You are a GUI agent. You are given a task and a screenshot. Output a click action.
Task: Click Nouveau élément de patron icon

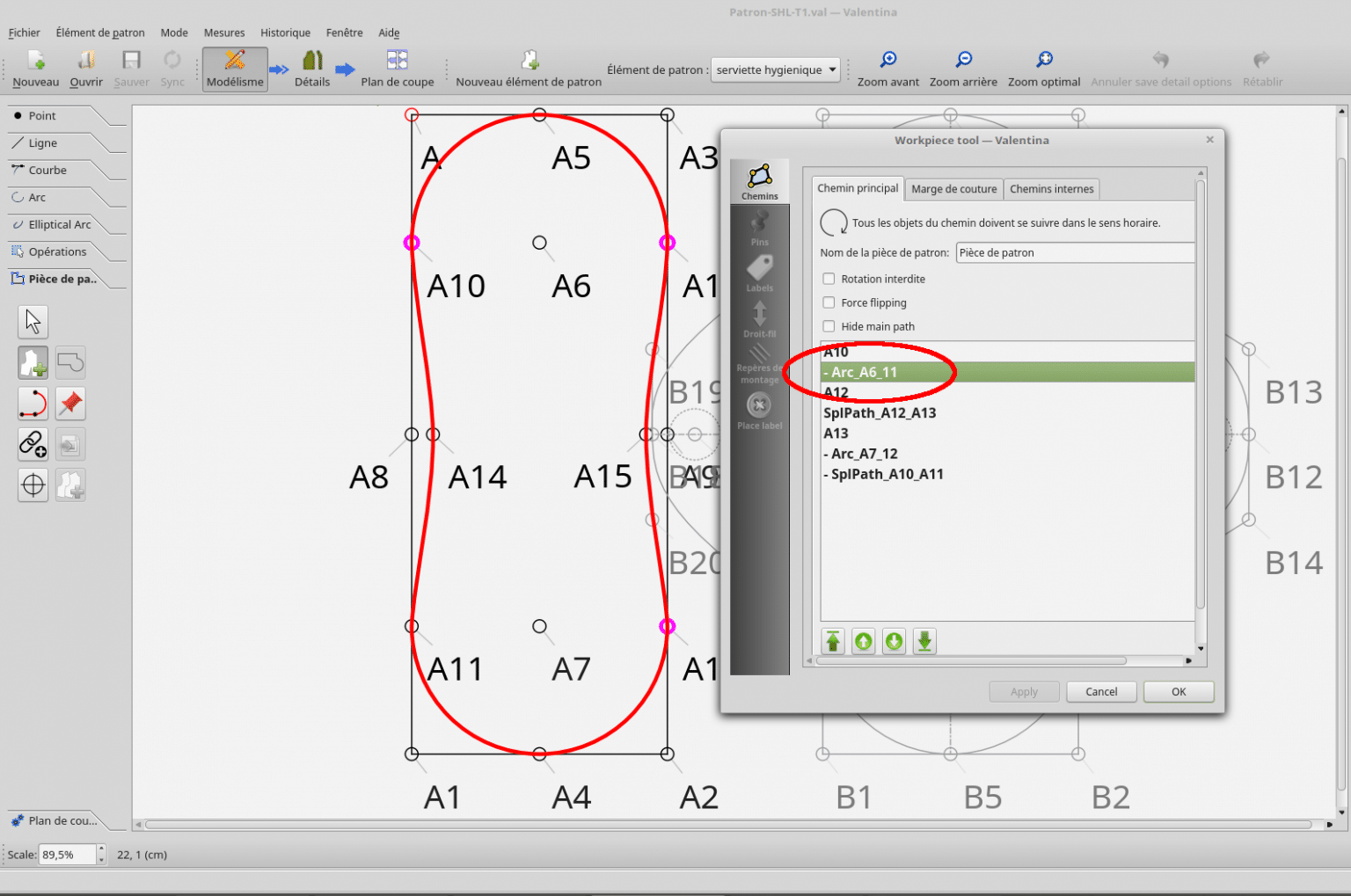pos(529,61)
